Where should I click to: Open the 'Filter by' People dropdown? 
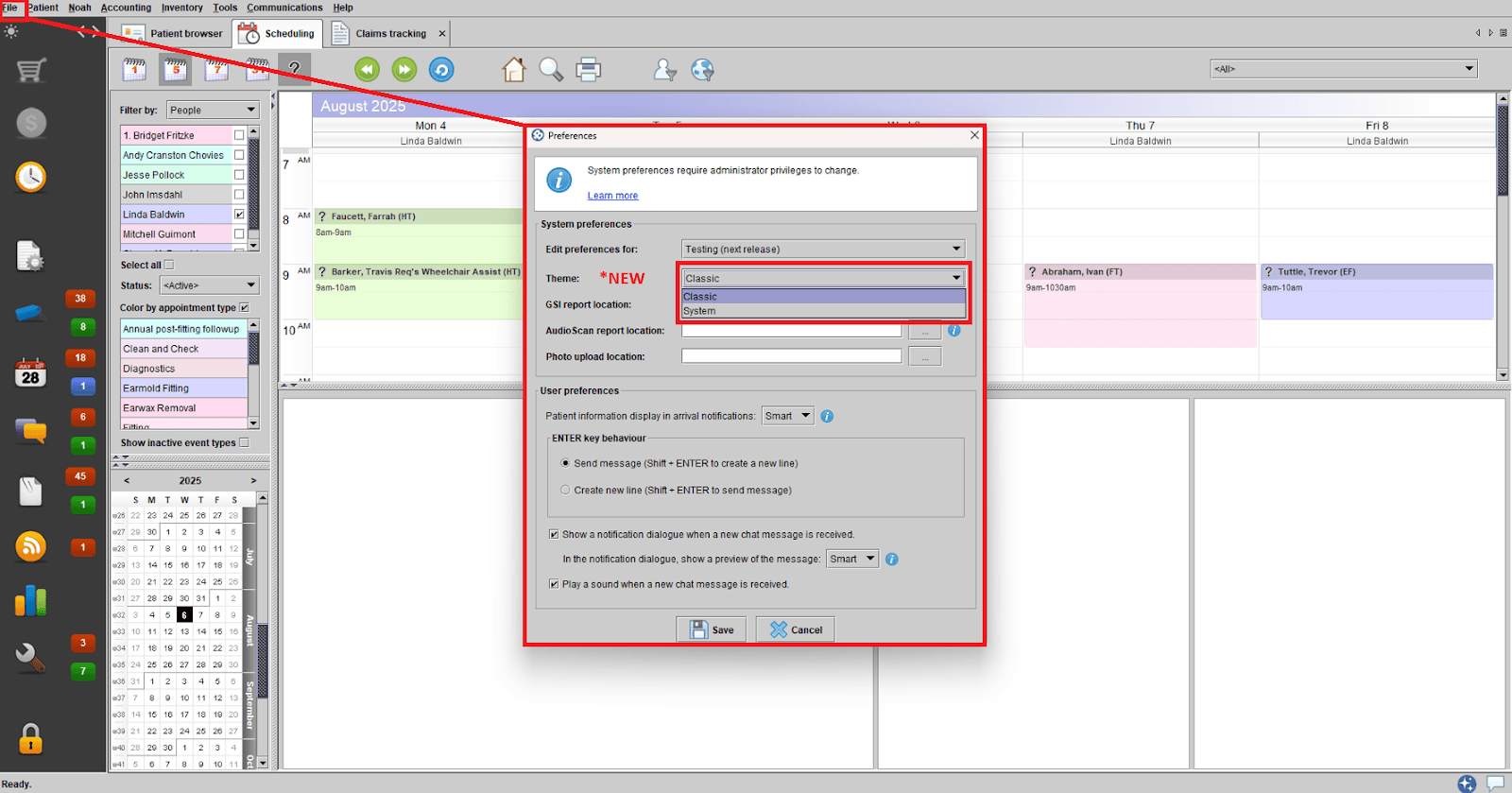click(x=212, y=111)
